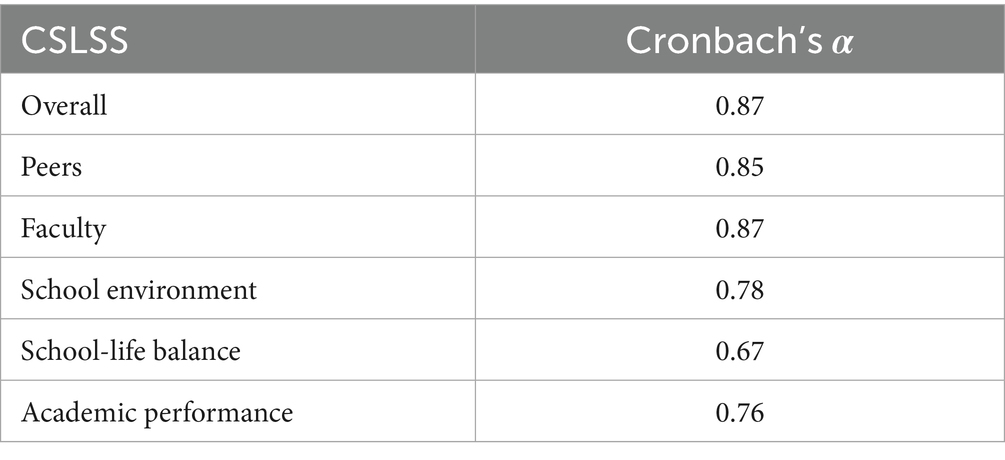Screen dimensions: 1005x460
Task: Click the word environment in fourth row
Action: click(181, 290)
